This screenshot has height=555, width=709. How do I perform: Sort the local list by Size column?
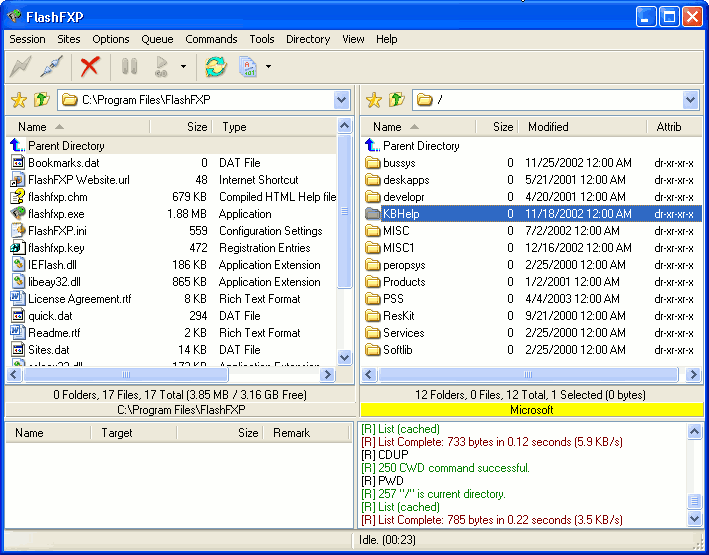tap(181, 127)
